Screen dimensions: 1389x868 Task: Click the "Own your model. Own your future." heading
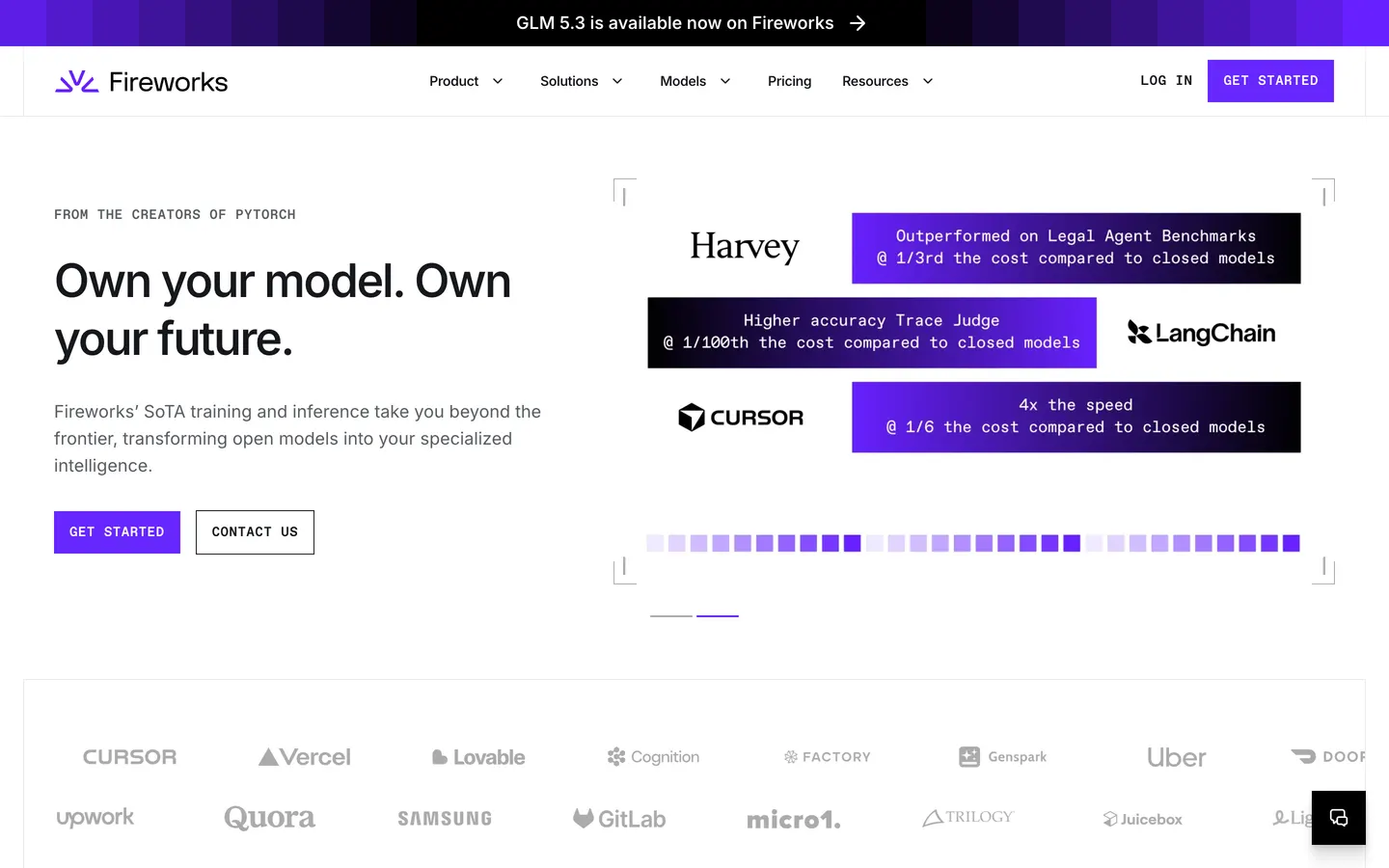pyautogui.click(x=283, y=310)
